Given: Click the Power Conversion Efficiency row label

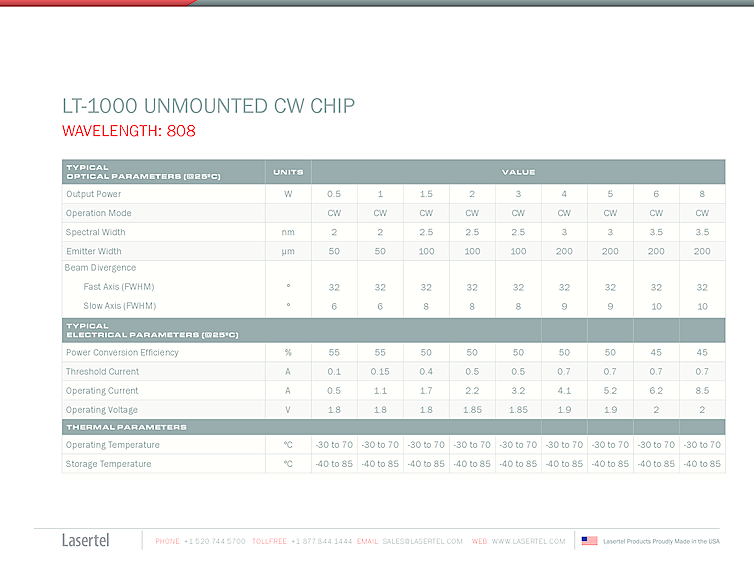Looking at the screenshot, I should click(122, 353).
